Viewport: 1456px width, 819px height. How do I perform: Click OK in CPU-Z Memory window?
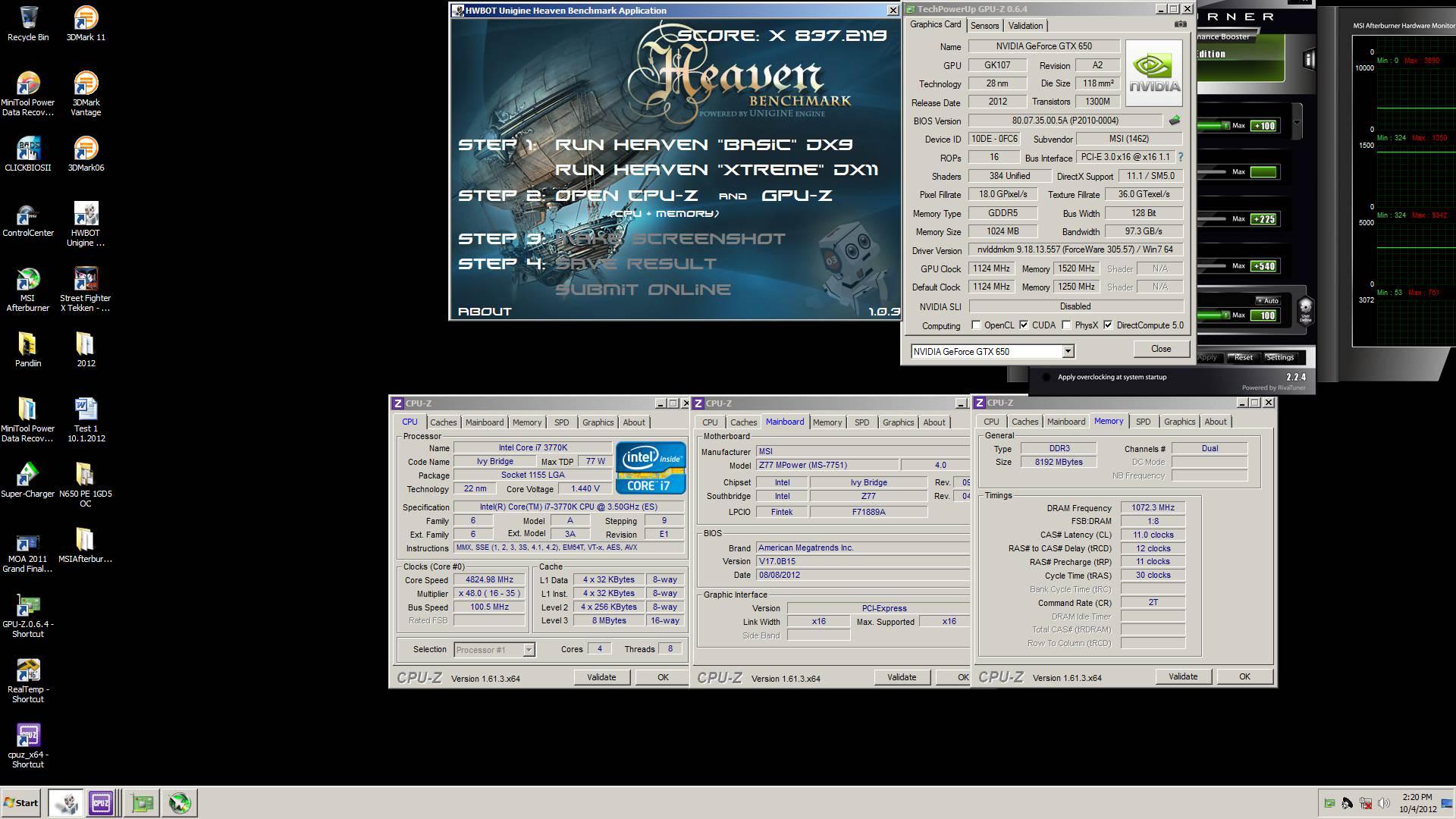1244,676
